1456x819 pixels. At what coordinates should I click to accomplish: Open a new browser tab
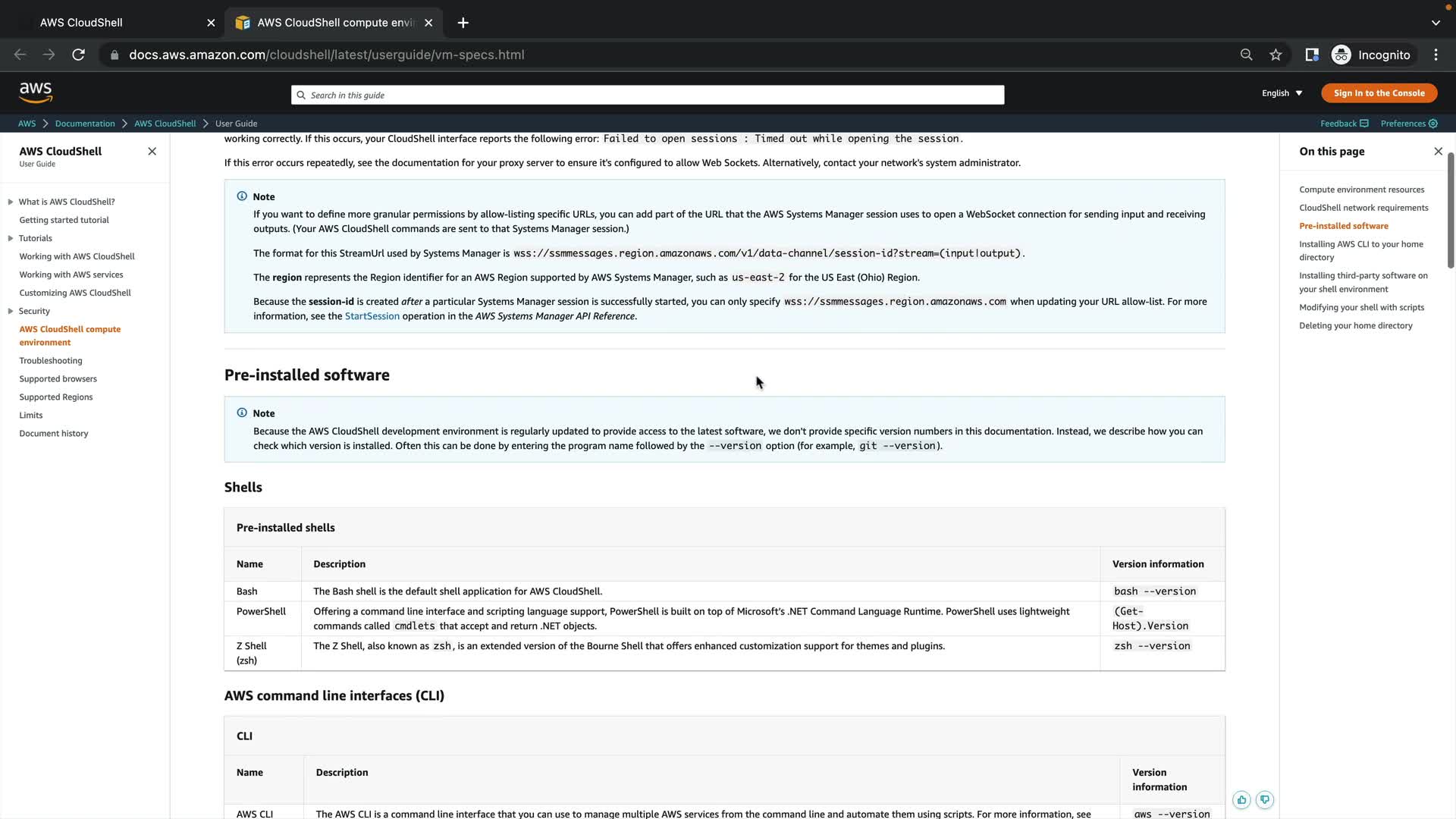tap(463, 23)
